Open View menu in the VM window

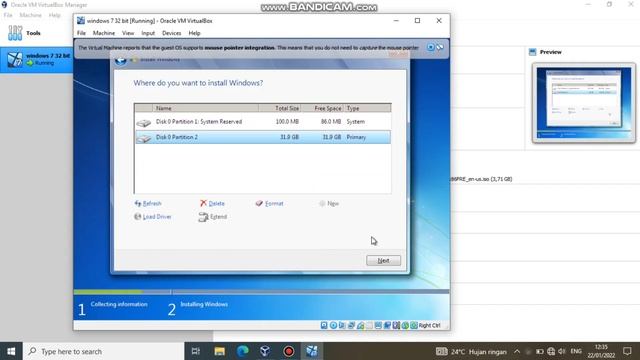click(x=128, y=33)
